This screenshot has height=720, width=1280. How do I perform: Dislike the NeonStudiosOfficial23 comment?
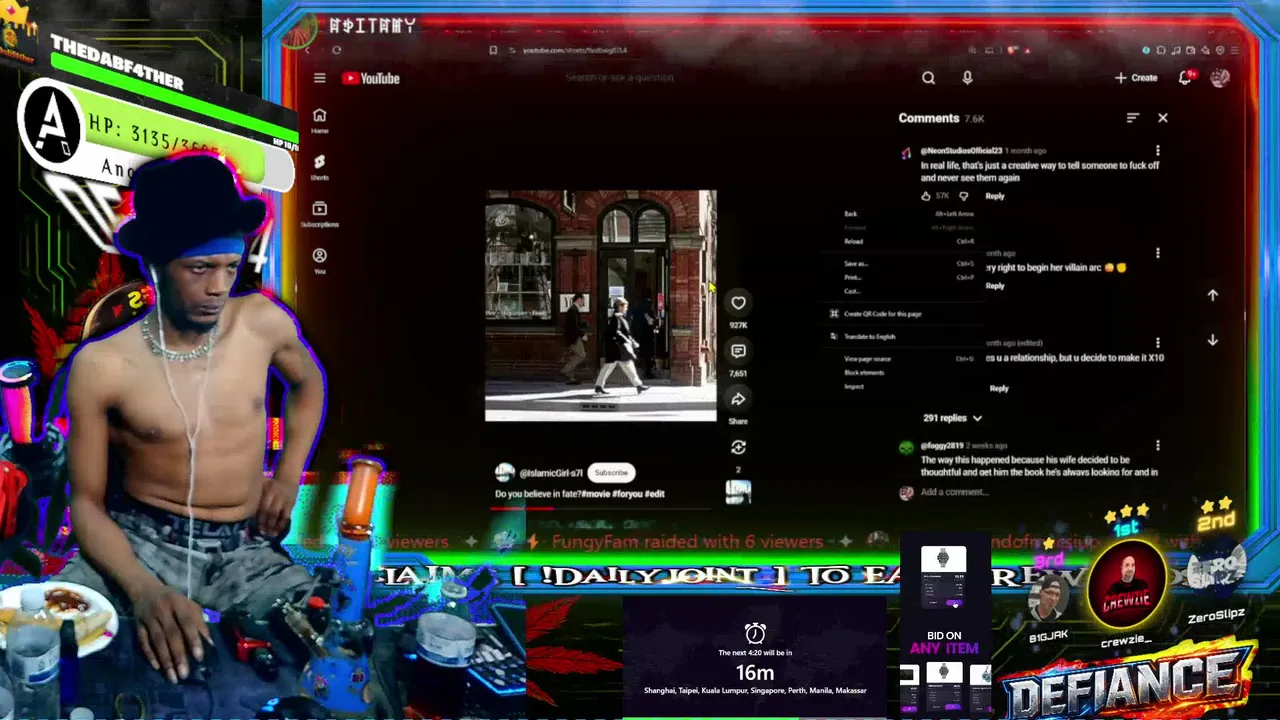coord(963,196)
